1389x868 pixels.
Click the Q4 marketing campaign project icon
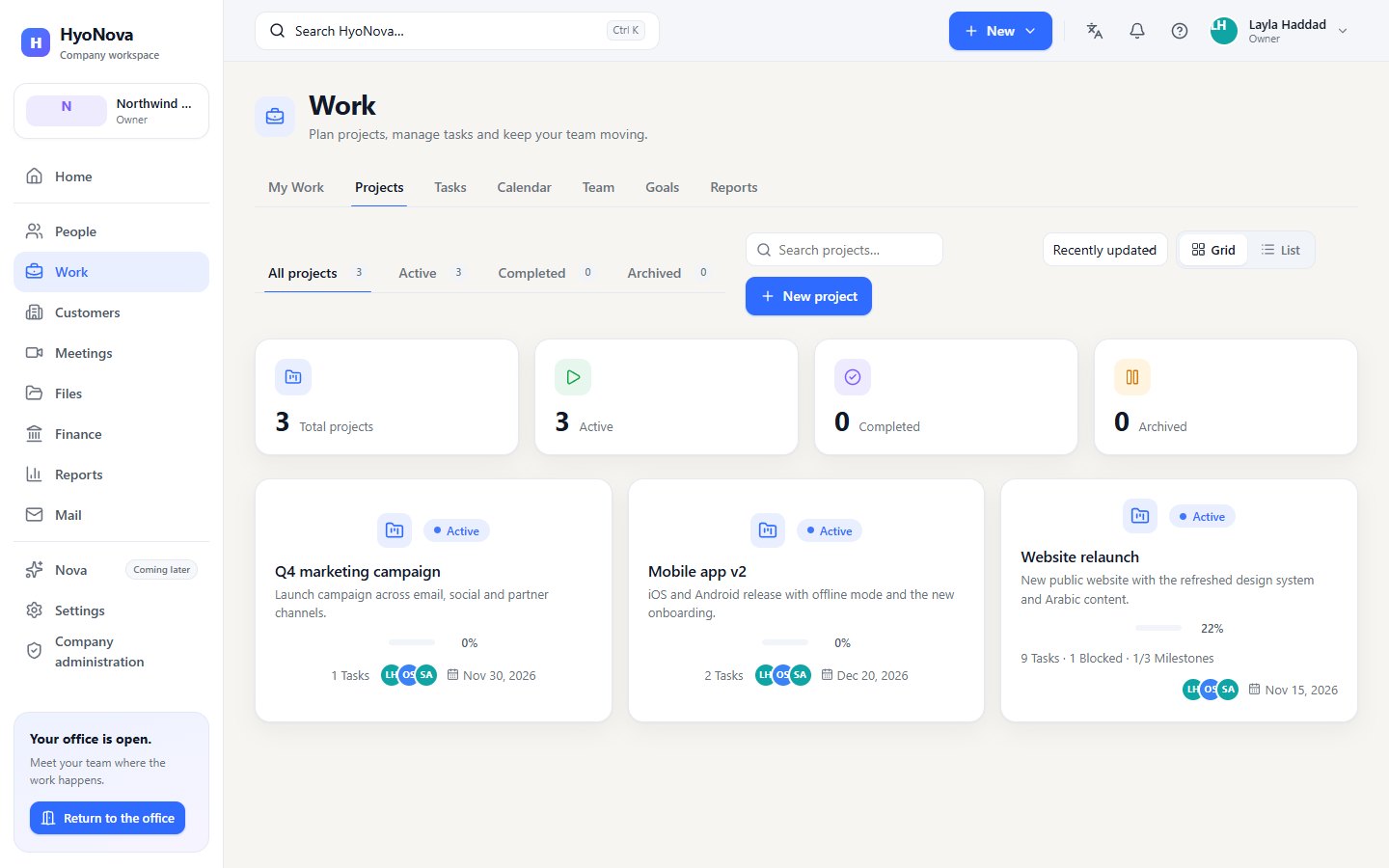click(x=395, y=530)
